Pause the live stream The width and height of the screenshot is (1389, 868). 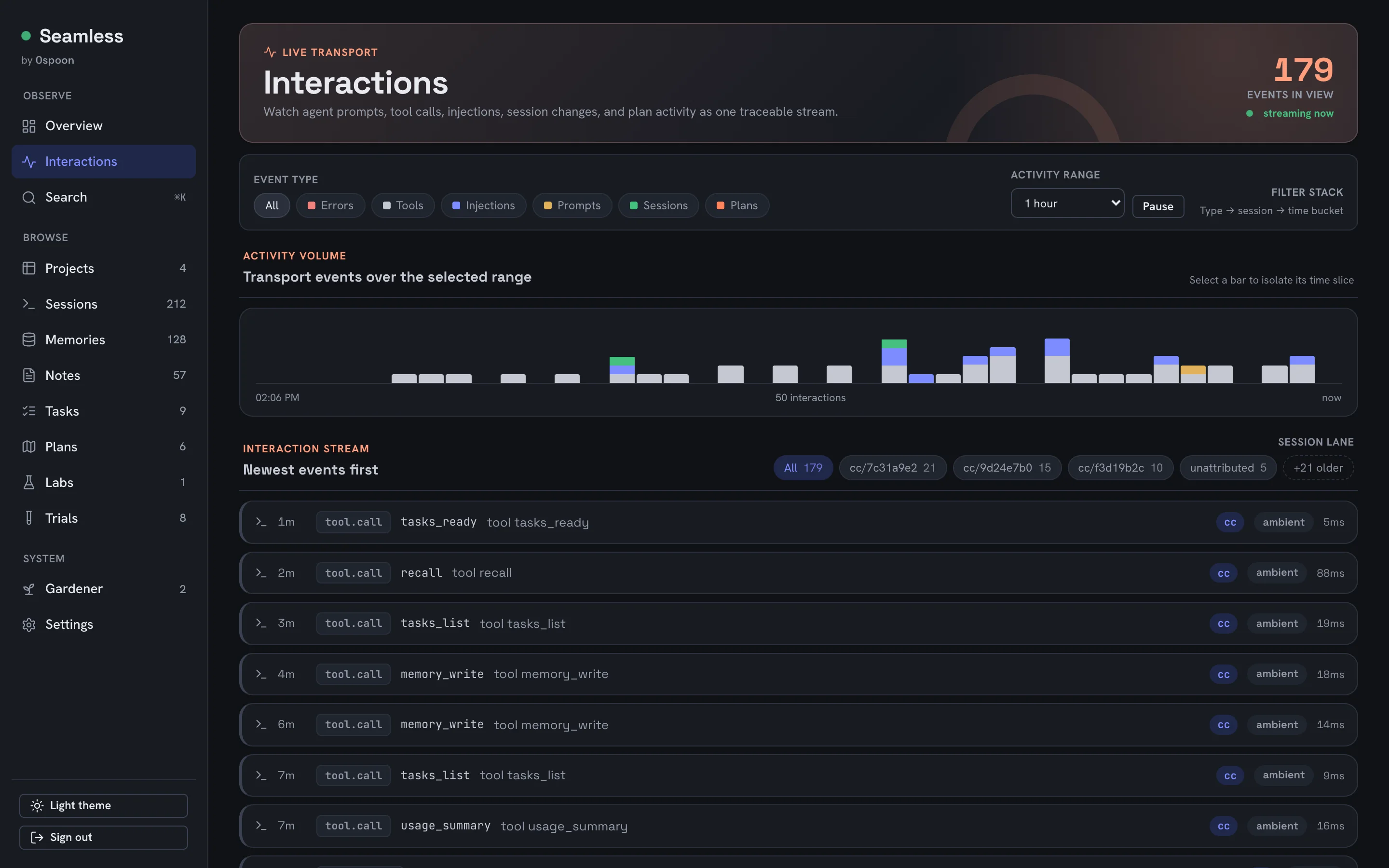[x=1157, y=207]
